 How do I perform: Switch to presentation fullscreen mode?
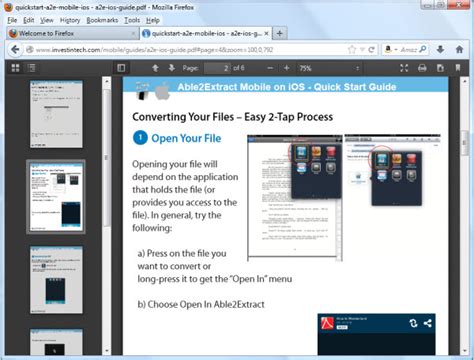(x=404, y=68)
